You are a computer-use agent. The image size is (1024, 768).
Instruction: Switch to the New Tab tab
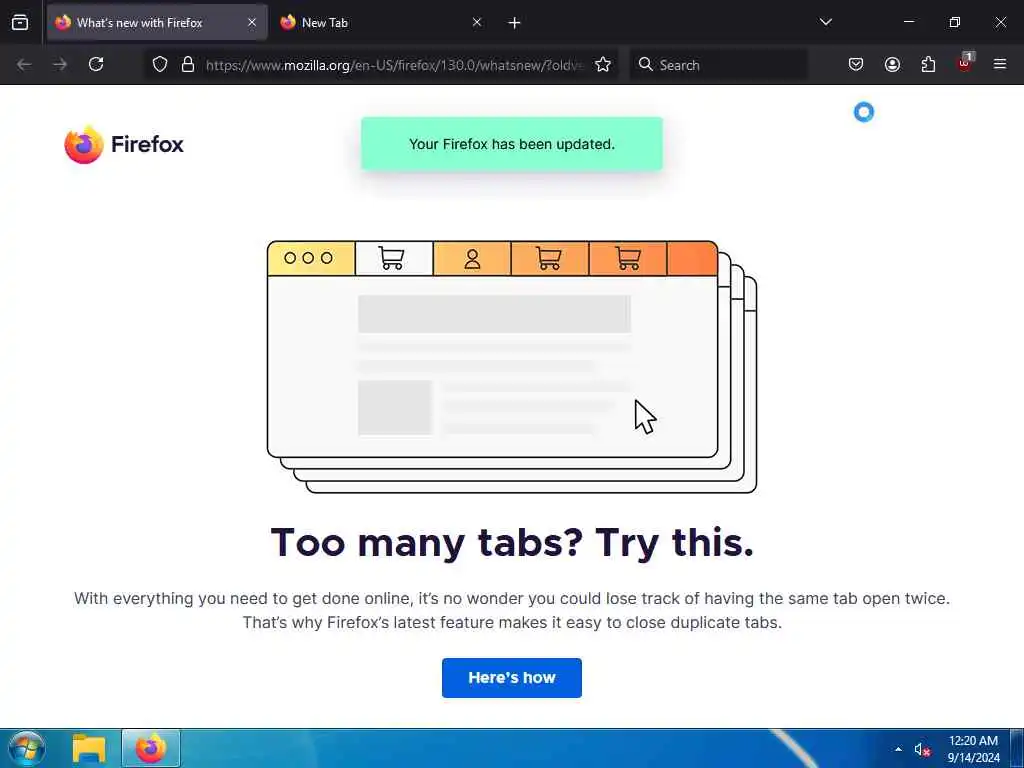coord(381,23)
